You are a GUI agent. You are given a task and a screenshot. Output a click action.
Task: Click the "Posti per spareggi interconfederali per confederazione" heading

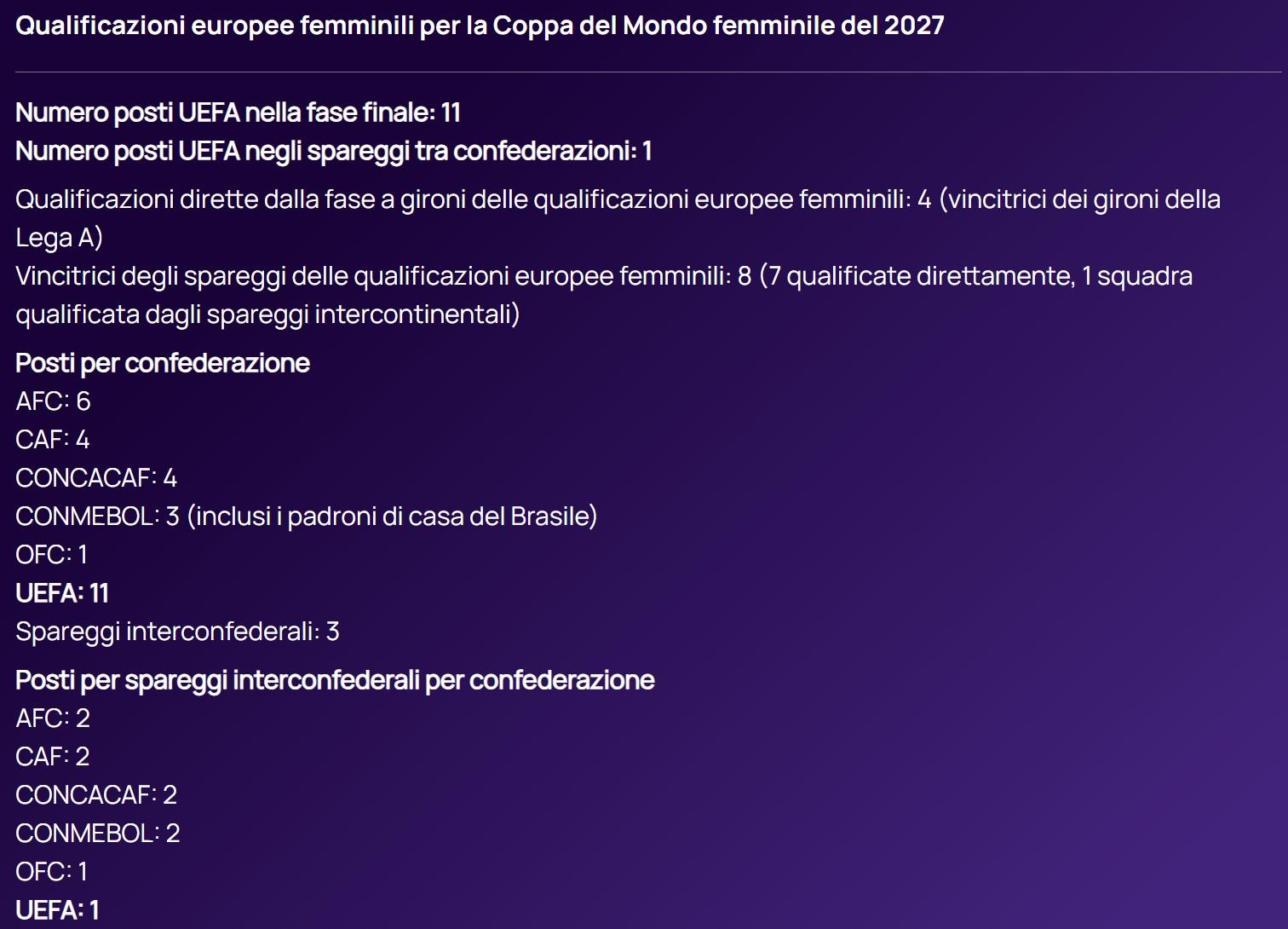tap(335, 680)
